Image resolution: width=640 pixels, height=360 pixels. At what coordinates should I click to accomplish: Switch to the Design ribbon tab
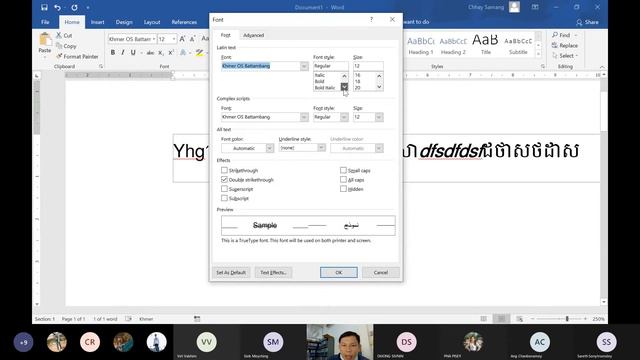pos(124,22)
